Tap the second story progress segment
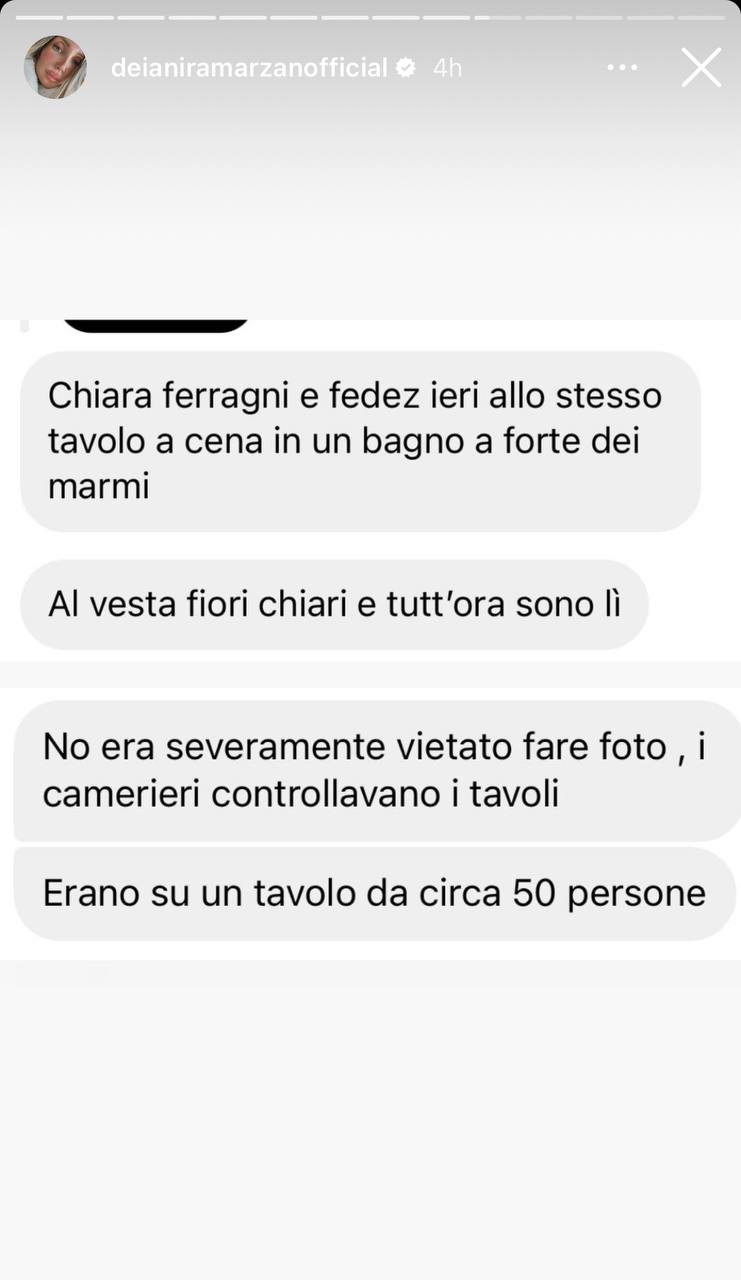 coord(90,17)
